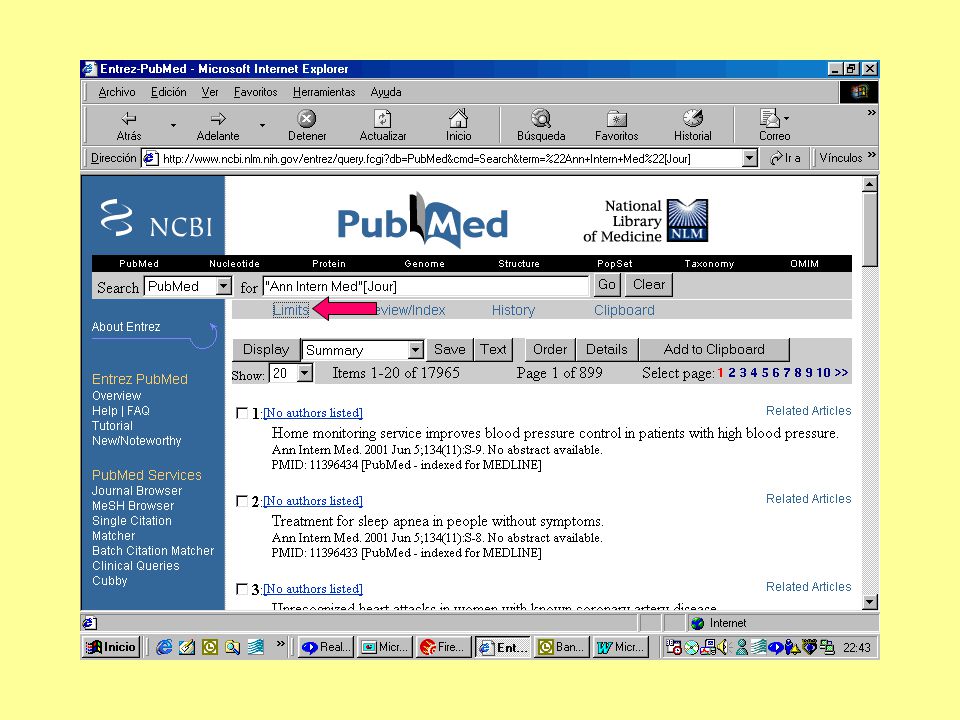Switch to the Word Micr... taskbar window
The height and width of the screenshot is (720, 960).
[x=620, y=647]
